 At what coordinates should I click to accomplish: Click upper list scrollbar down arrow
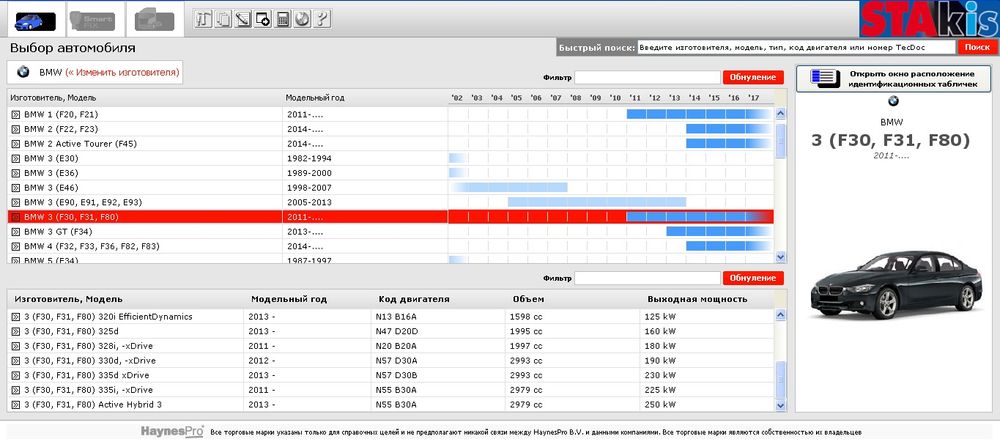[781, 256]
